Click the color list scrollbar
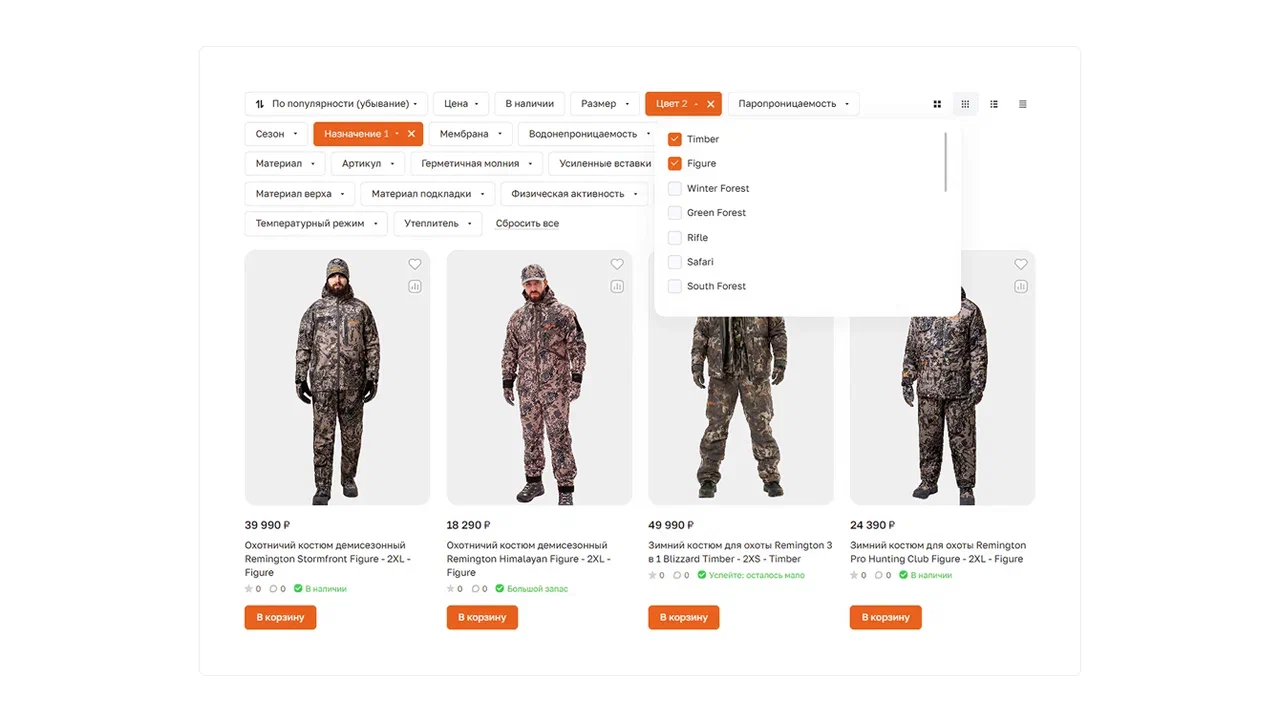Image resolution: width=1280 pixels, height=722 pixels. click(x=945, y=162)
